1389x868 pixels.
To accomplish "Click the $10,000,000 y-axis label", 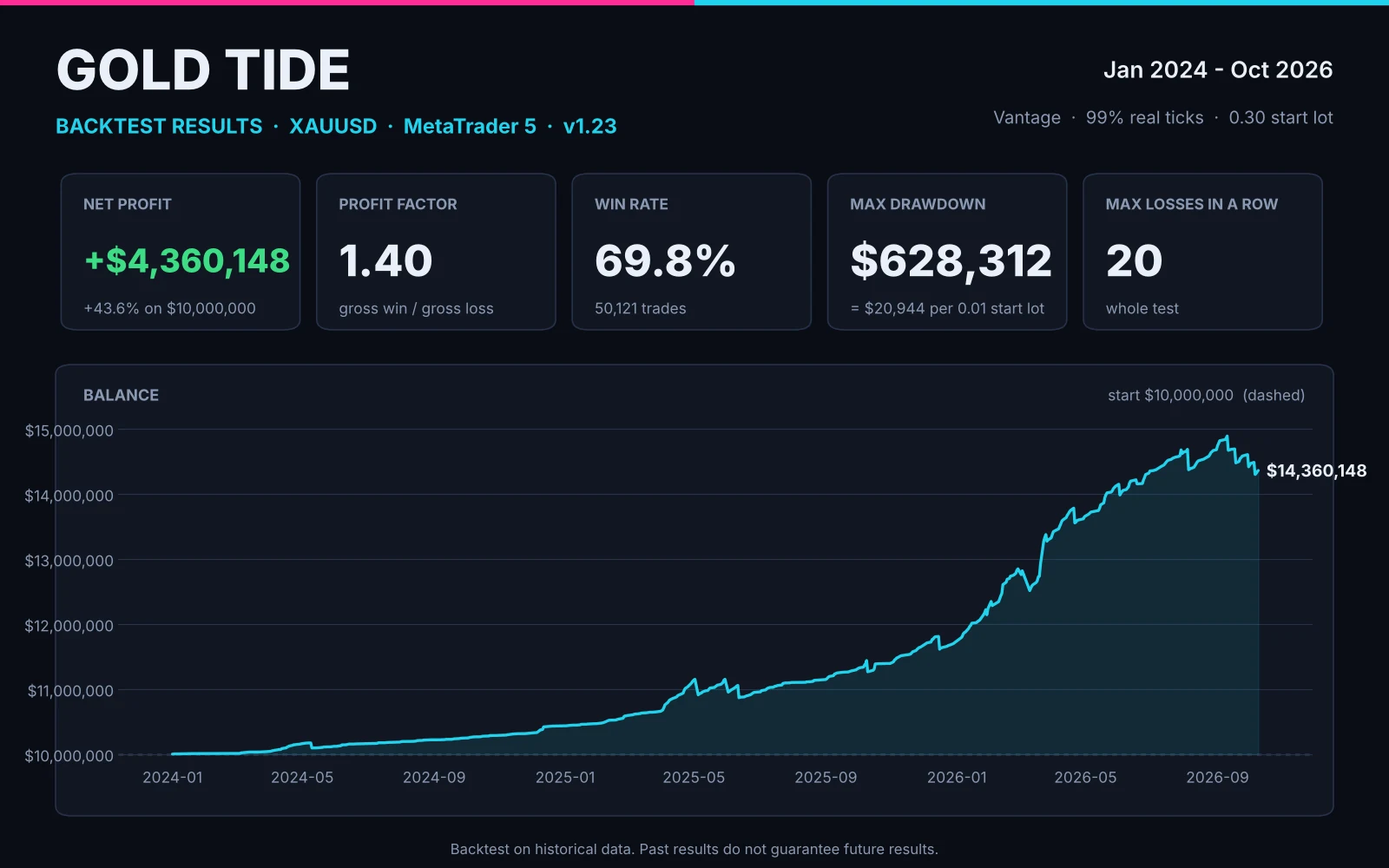I will pyautogui.click(x=69, y=756).
